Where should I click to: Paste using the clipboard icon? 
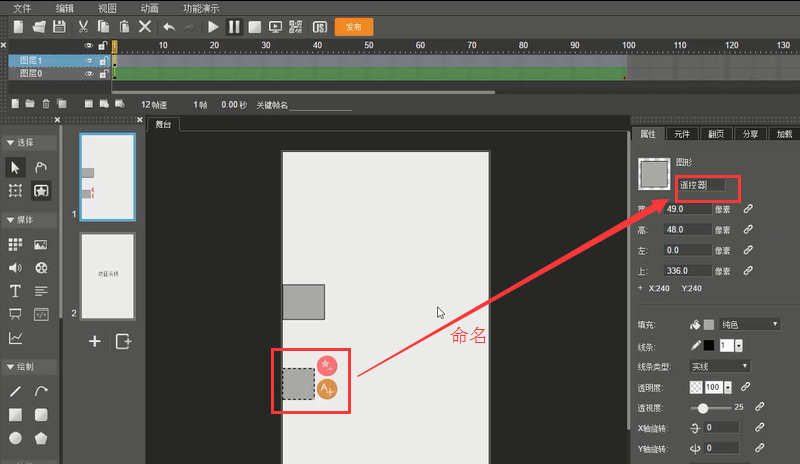click(x=124, y=27)
